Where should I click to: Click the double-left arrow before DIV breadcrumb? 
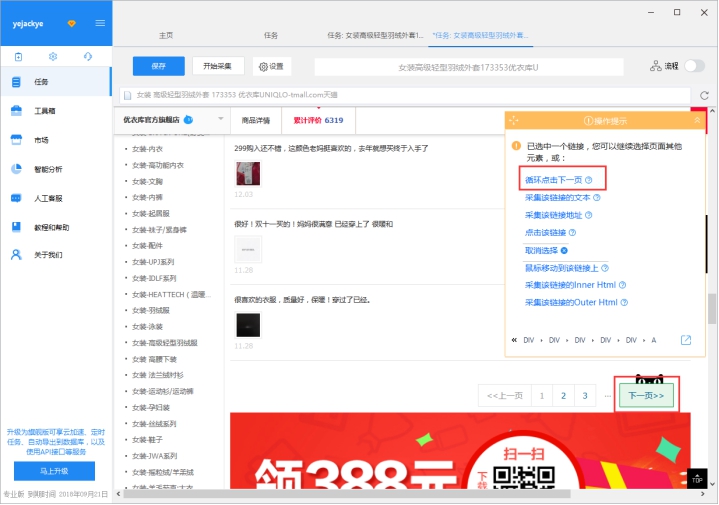[514, 340]
